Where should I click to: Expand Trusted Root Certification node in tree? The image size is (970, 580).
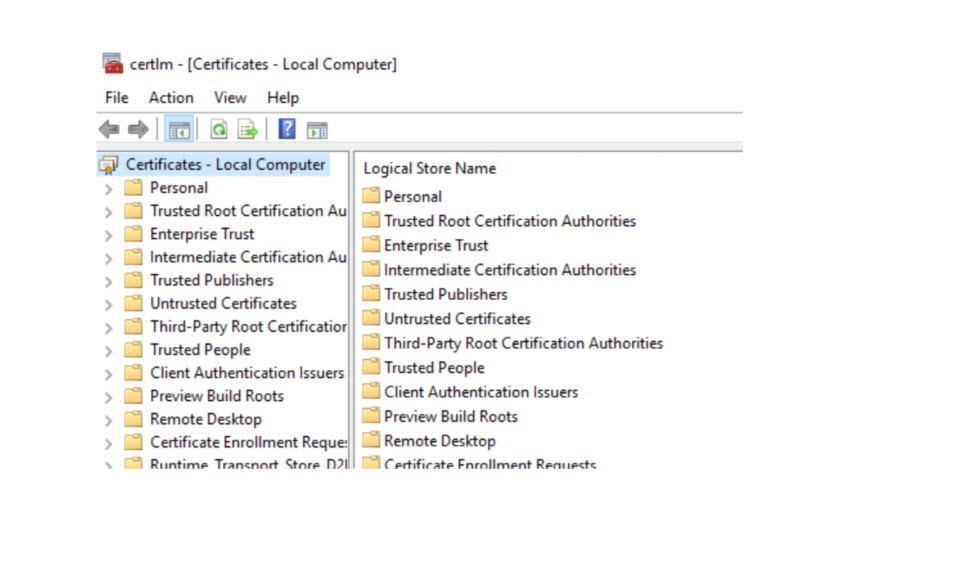tap(108, 211)
